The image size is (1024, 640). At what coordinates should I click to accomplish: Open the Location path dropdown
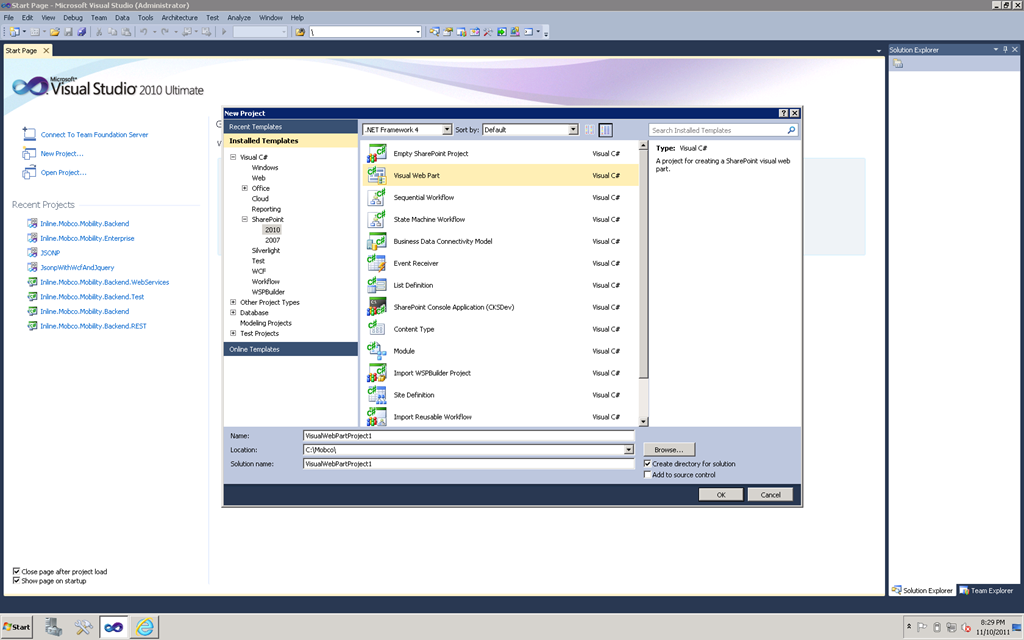[x=628, y=449]
